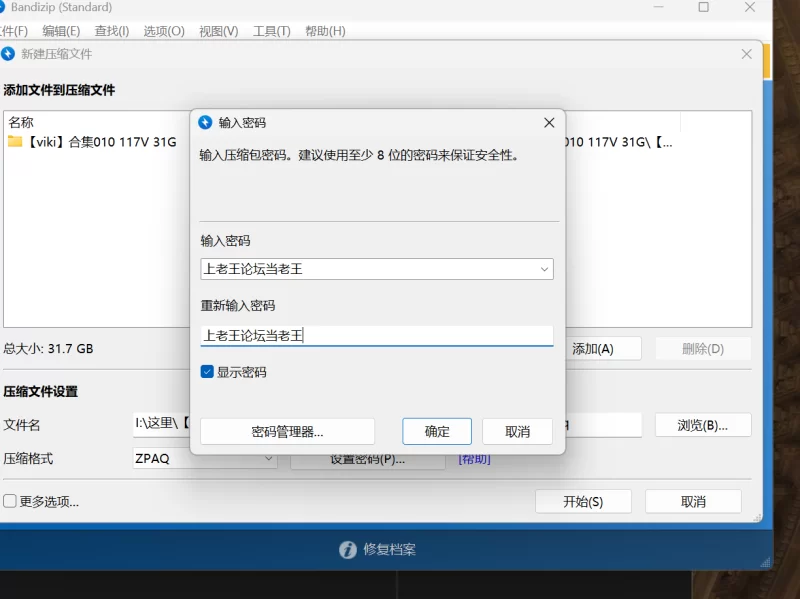The width and height of the screenshot is (800, 599).
Task: Enable the 更多选项 checkbox
Action: tap(10, 501)
